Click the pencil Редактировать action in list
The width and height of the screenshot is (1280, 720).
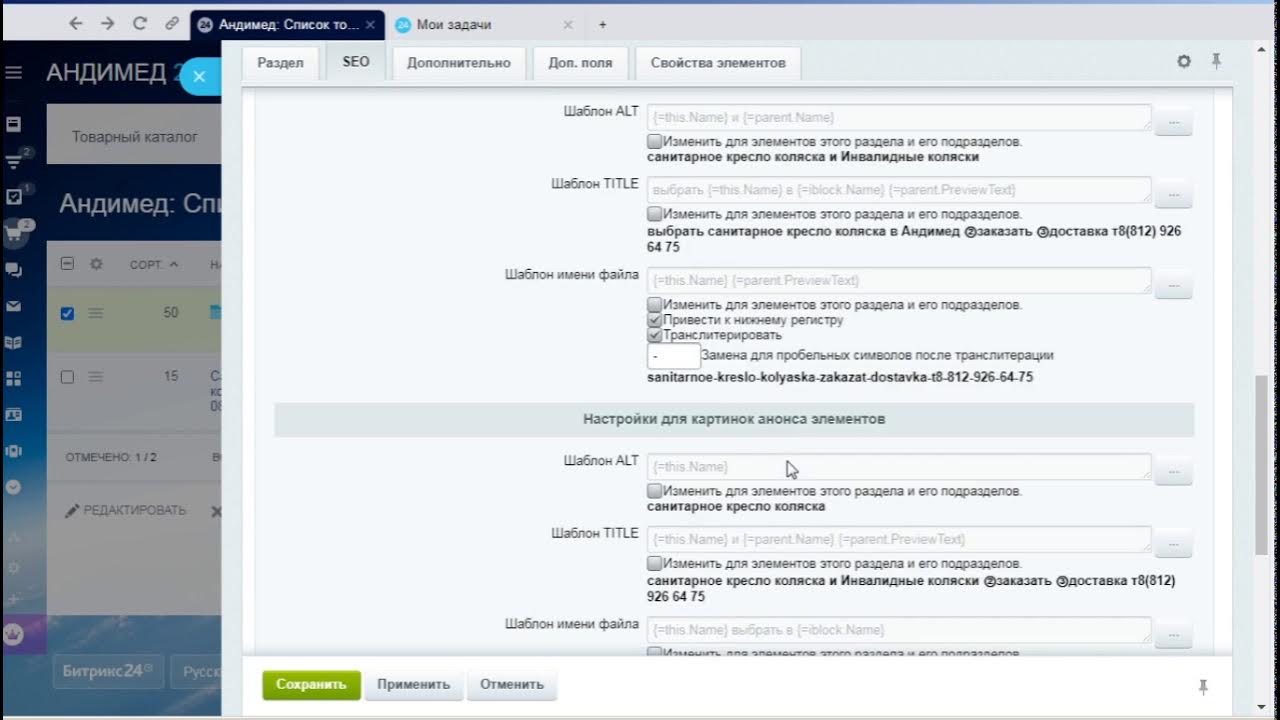125,510
